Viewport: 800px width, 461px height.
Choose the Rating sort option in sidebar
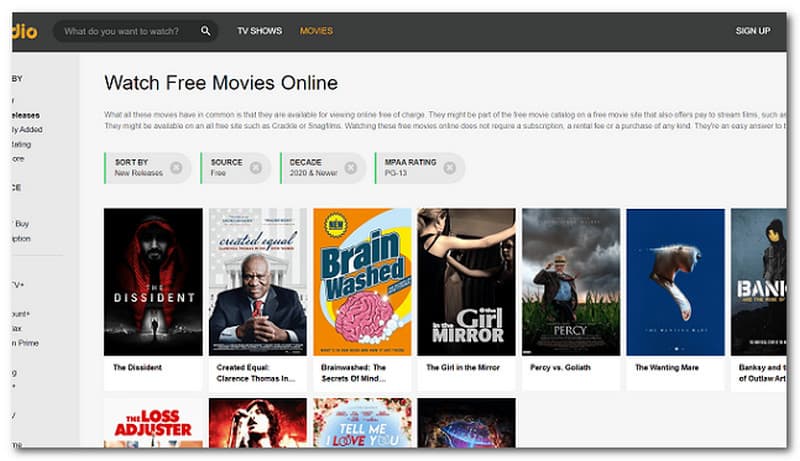click(21, 144)
